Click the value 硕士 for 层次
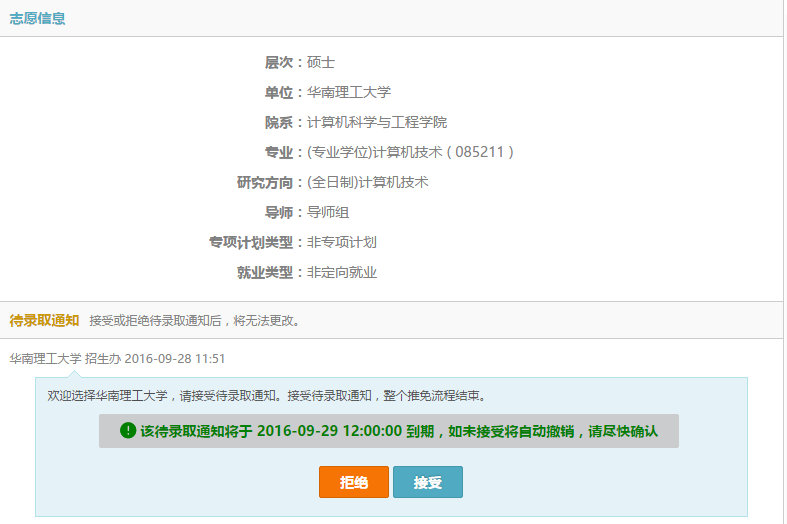This screenshot has height=524, width=787. click(321, 62)
